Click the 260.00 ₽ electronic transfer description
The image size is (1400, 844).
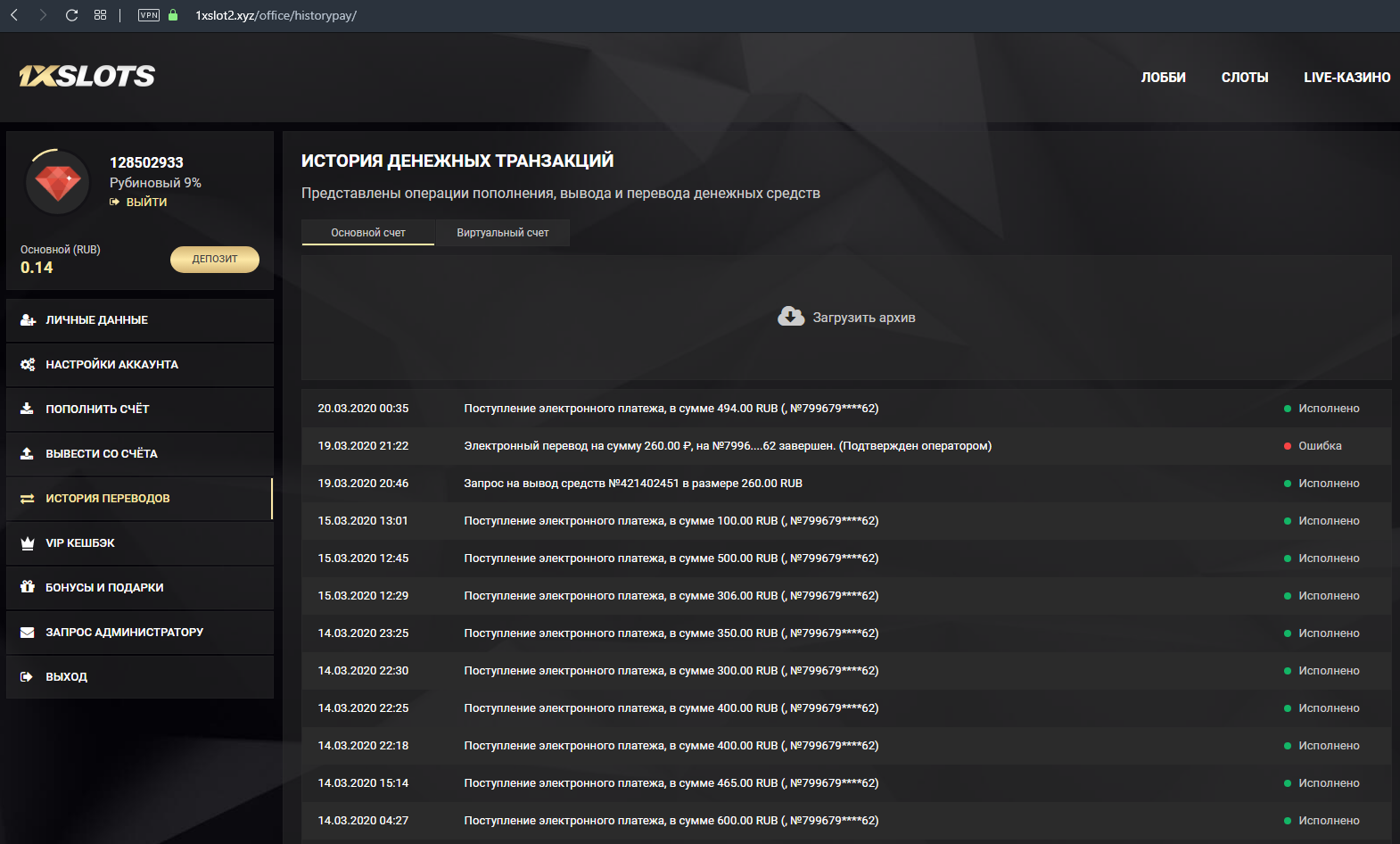[728, 446]
